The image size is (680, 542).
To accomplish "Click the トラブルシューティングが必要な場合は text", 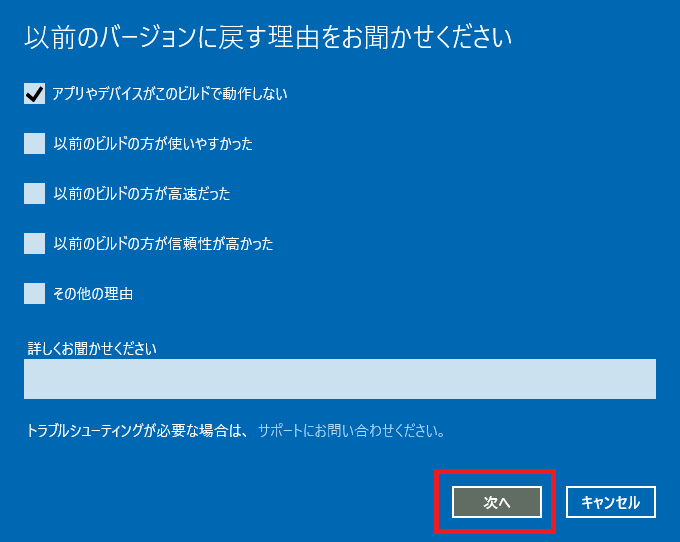I will (x=137, y=431).
